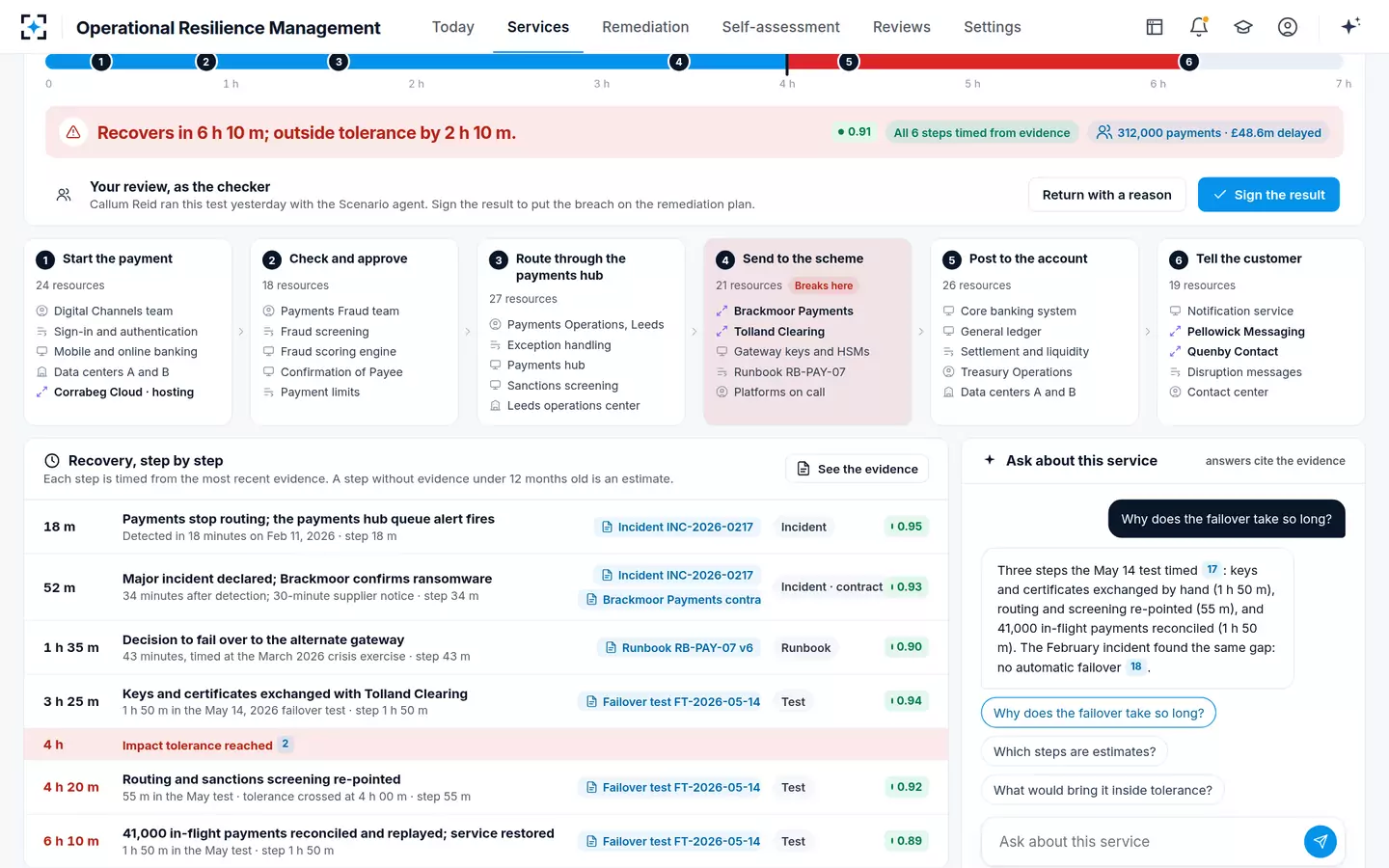
Task: Click the sparkle icon beside Ask about this service
Action: [x=990, y=460]
